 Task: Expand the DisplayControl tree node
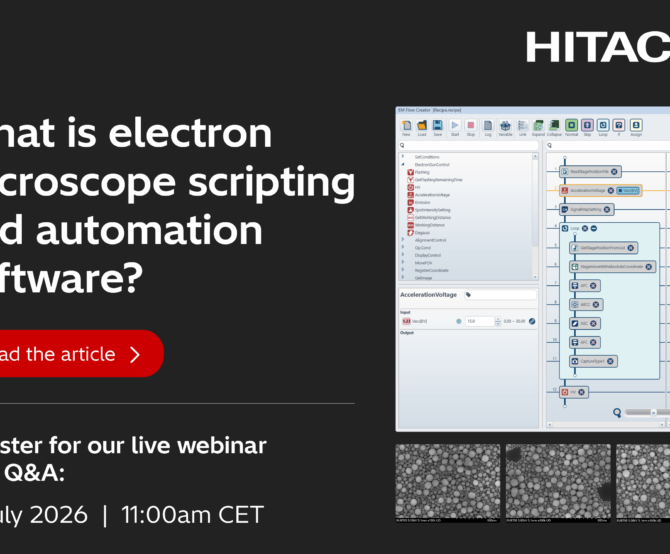(403, 255)
